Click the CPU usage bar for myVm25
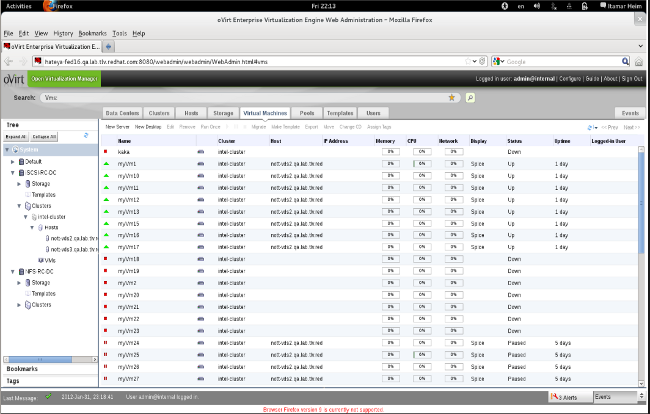 tap(422, 355)
